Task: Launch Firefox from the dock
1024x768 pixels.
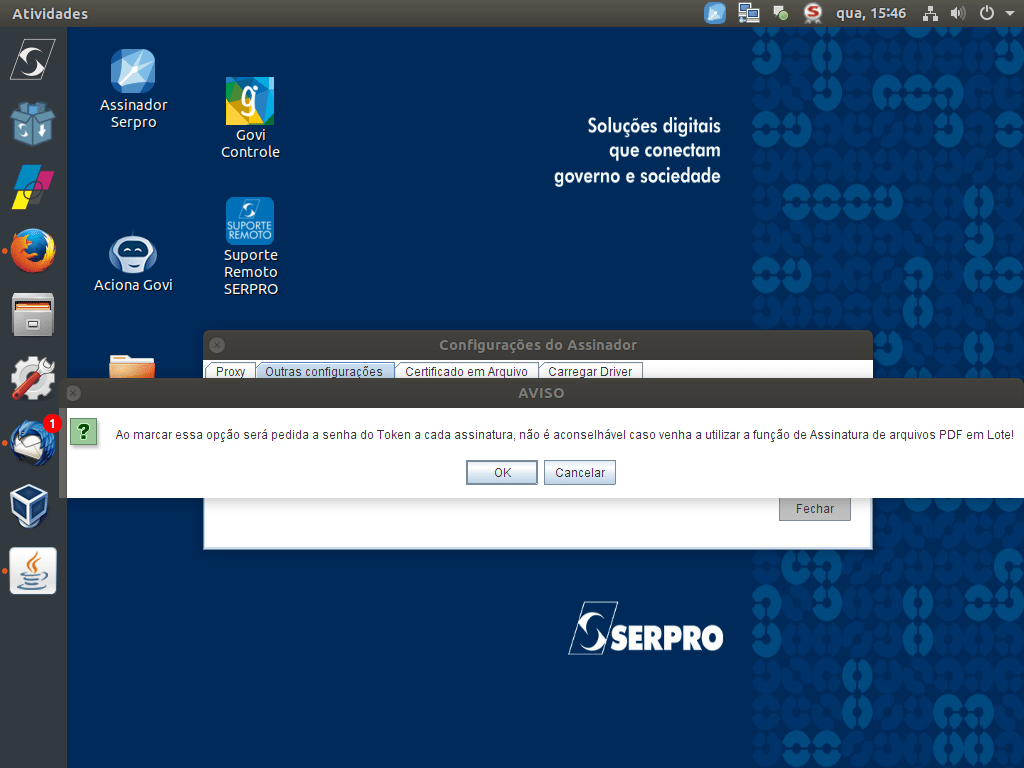Action: click(32, 250)
